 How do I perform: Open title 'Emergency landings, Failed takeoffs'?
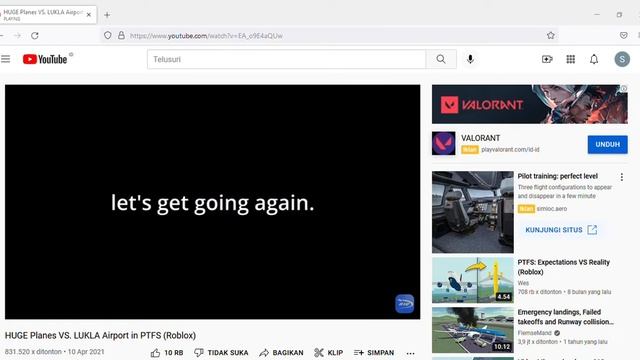tap(565, 317)
